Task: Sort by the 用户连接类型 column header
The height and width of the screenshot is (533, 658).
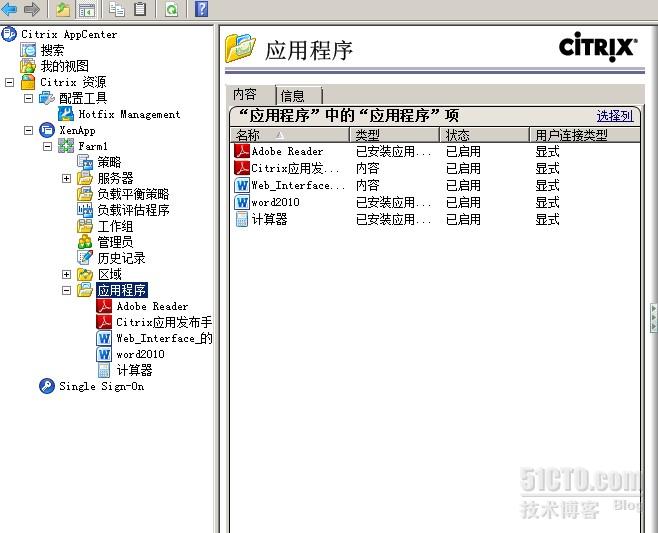Action: pyautogui.click(x=585, y=135)
